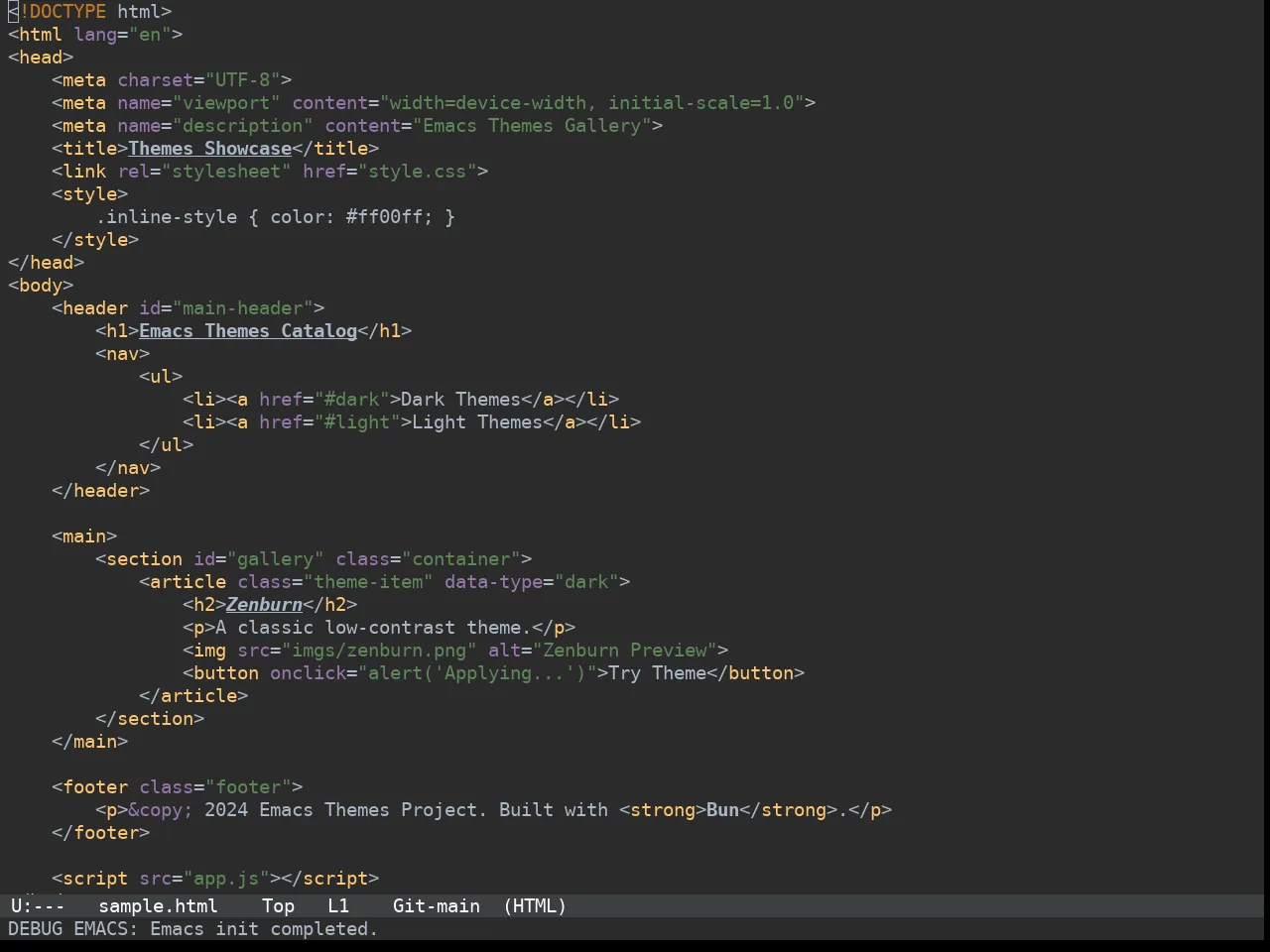This screenshot has width=1270, height=952.
Task: Click the "Emacs Themes Gallery" content string
Action: pyautogui.click(x=532, y=126)
